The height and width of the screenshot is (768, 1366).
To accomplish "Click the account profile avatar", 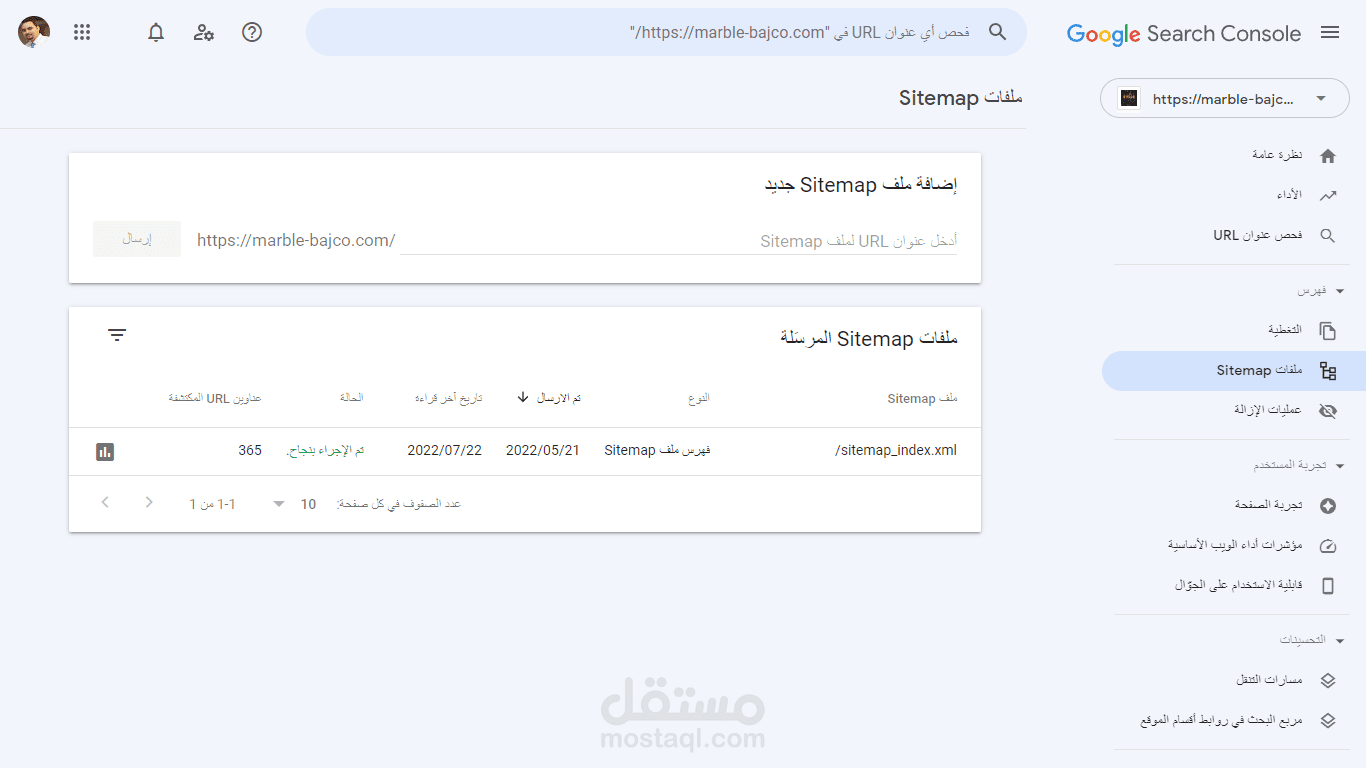I will click(x=34, y=32).
